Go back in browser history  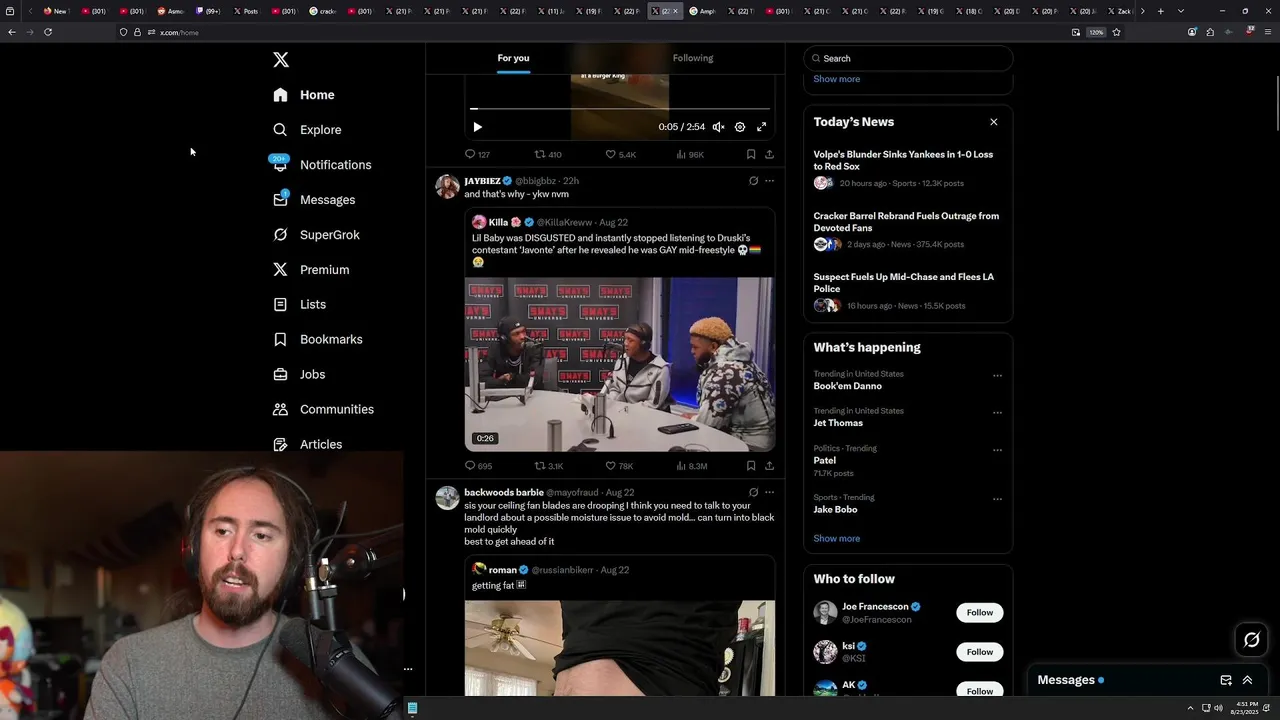(12, 32)
